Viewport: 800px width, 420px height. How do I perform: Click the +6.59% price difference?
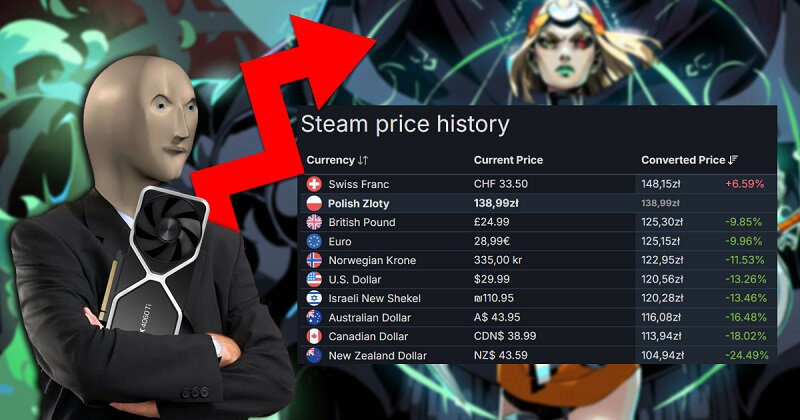point(744,184)
